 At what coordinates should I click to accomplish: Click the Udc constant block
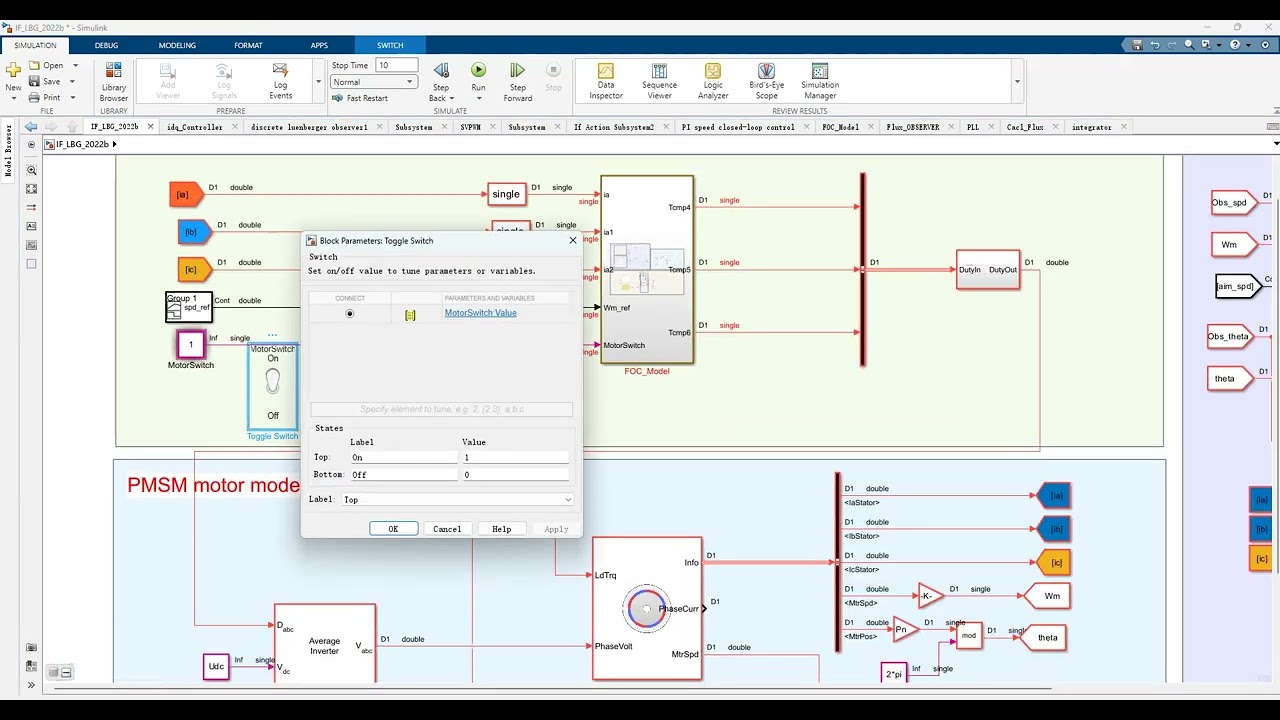[x=216, y=666]
